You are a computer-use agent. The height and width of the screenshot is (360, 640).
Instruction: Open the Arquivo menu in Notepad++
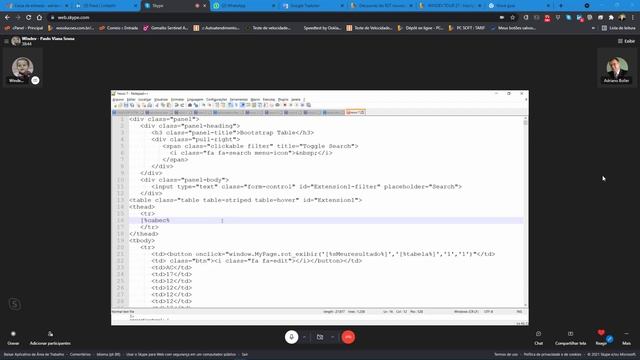pos(118,100)
